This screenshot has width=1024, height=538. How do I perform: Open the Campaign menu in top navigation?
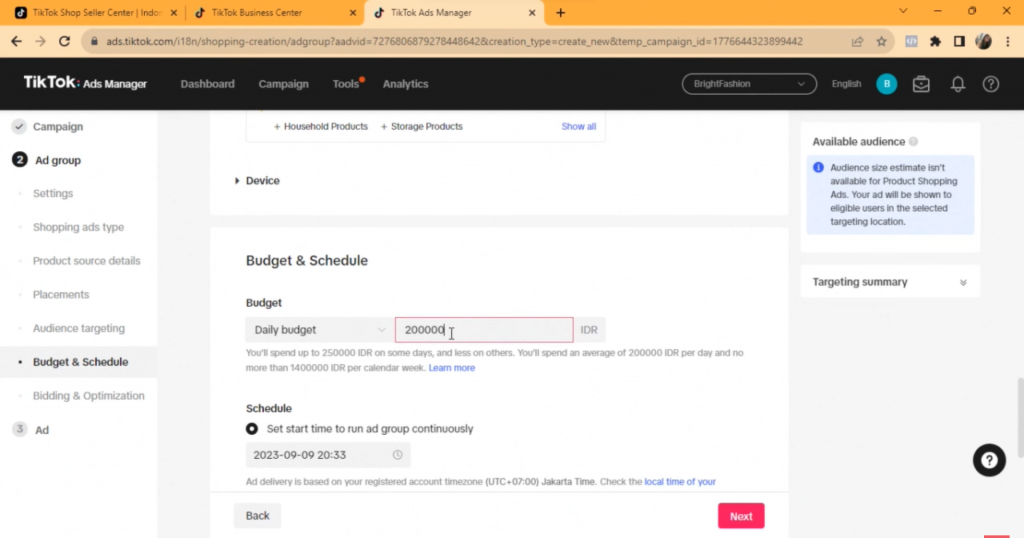[283, 84]
